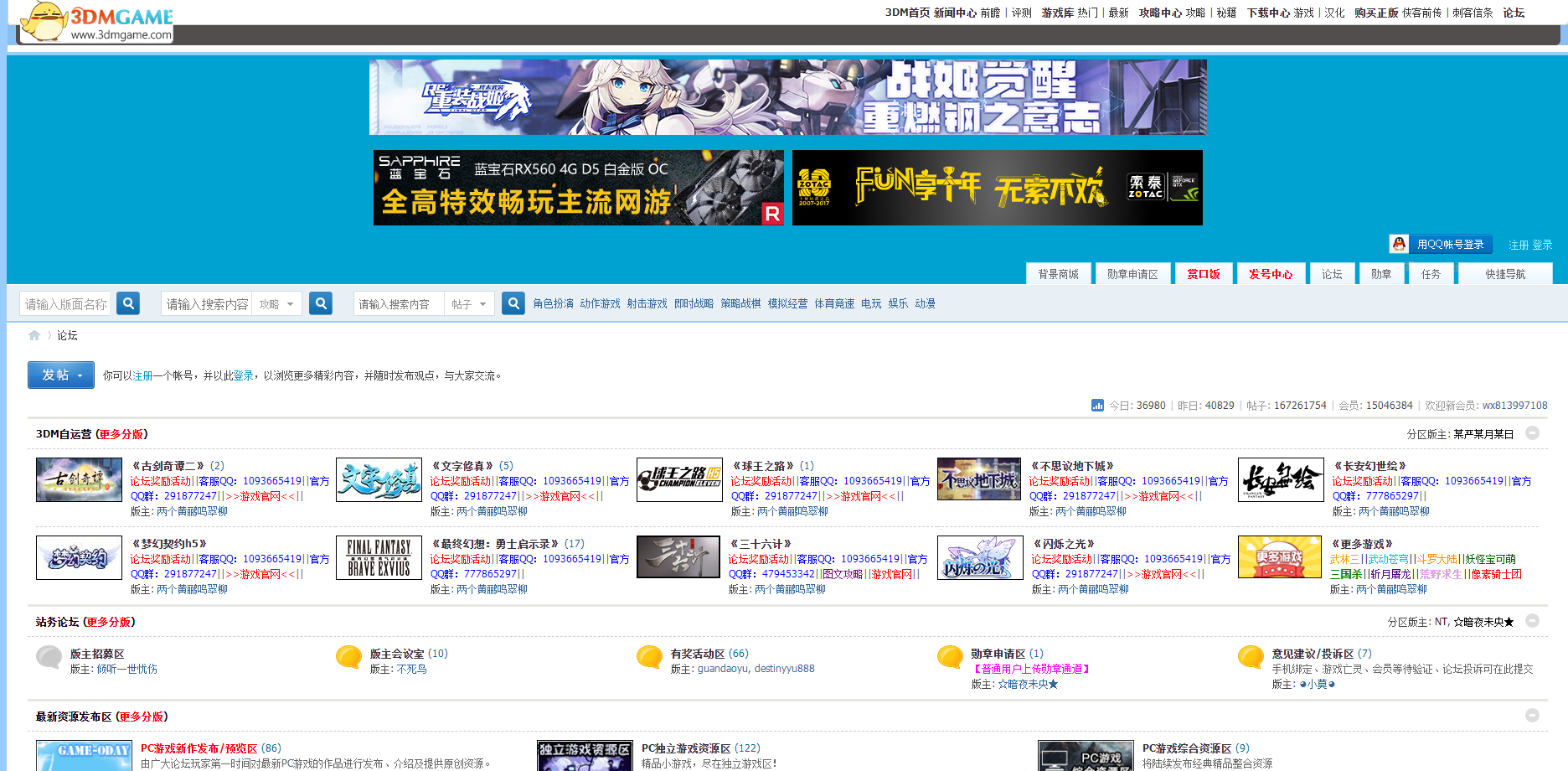The width and height of the screenshot is (1568, 771).
Task: Open the 攻略 search type dropdown
Action: (278, 304)
